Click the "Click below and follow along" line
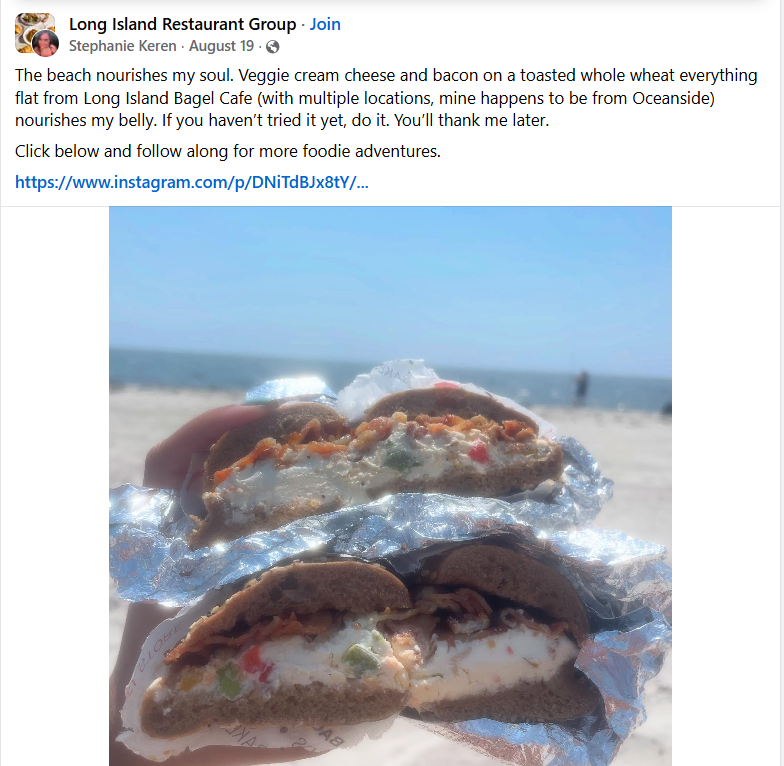 tap(228, 151)
